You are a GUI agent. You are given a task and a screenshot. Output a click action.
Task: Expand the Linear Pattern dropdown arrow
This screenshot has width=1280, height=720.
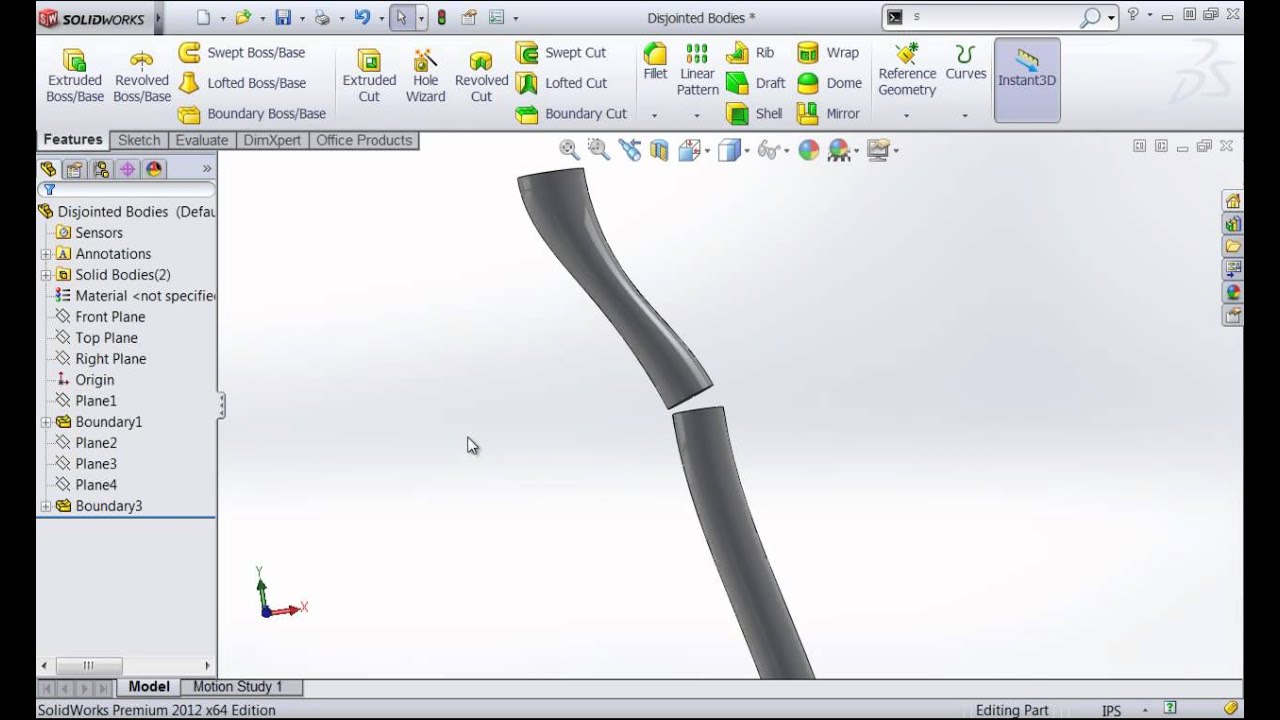[697, 116]
